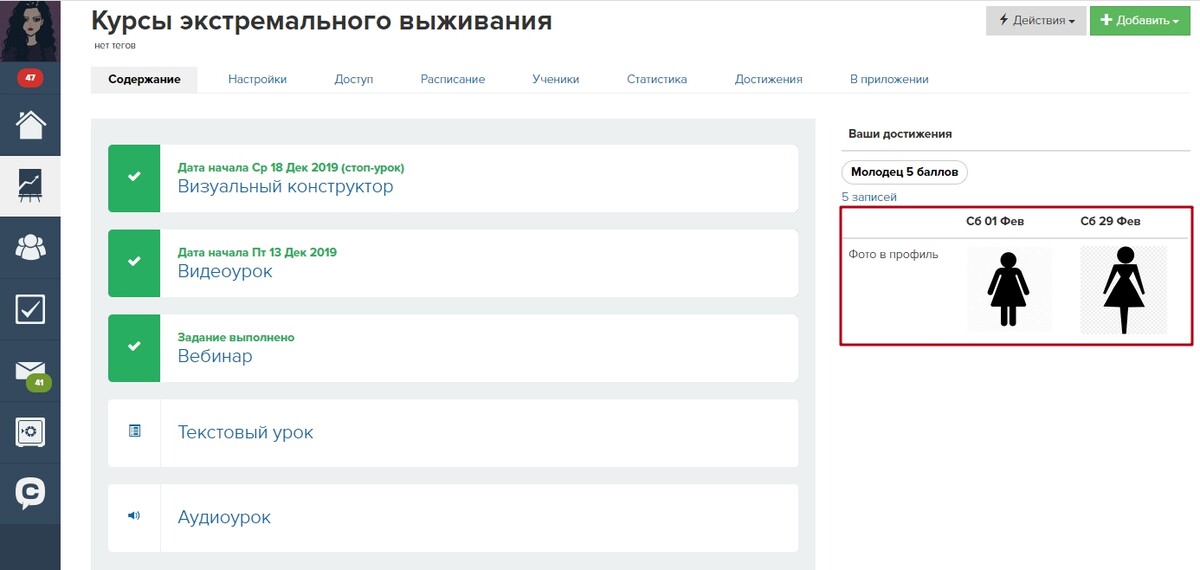Open the Текстовый урок lesson
Screen dimensions: 1200x570
[x=245, y=433]
